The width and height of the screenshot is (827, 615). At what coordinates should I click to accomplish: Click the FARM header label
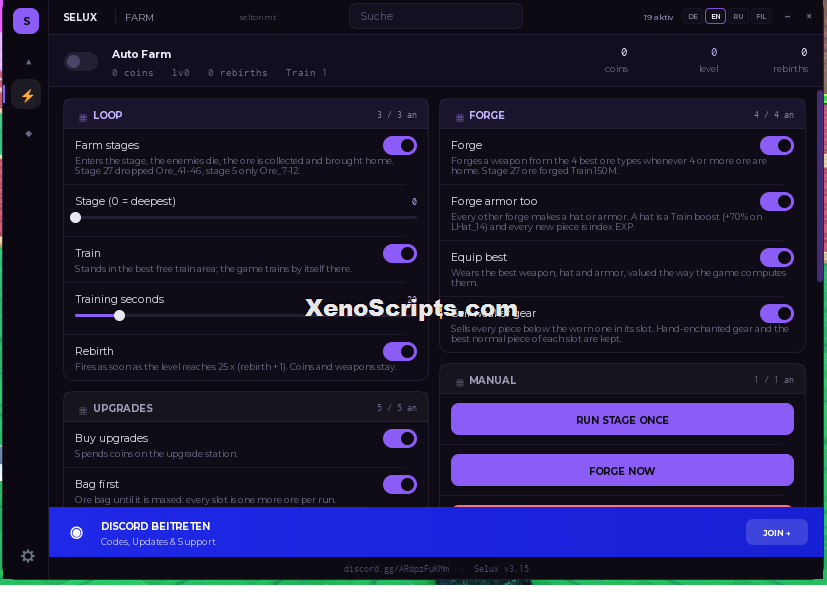click(x=139, y=17)
